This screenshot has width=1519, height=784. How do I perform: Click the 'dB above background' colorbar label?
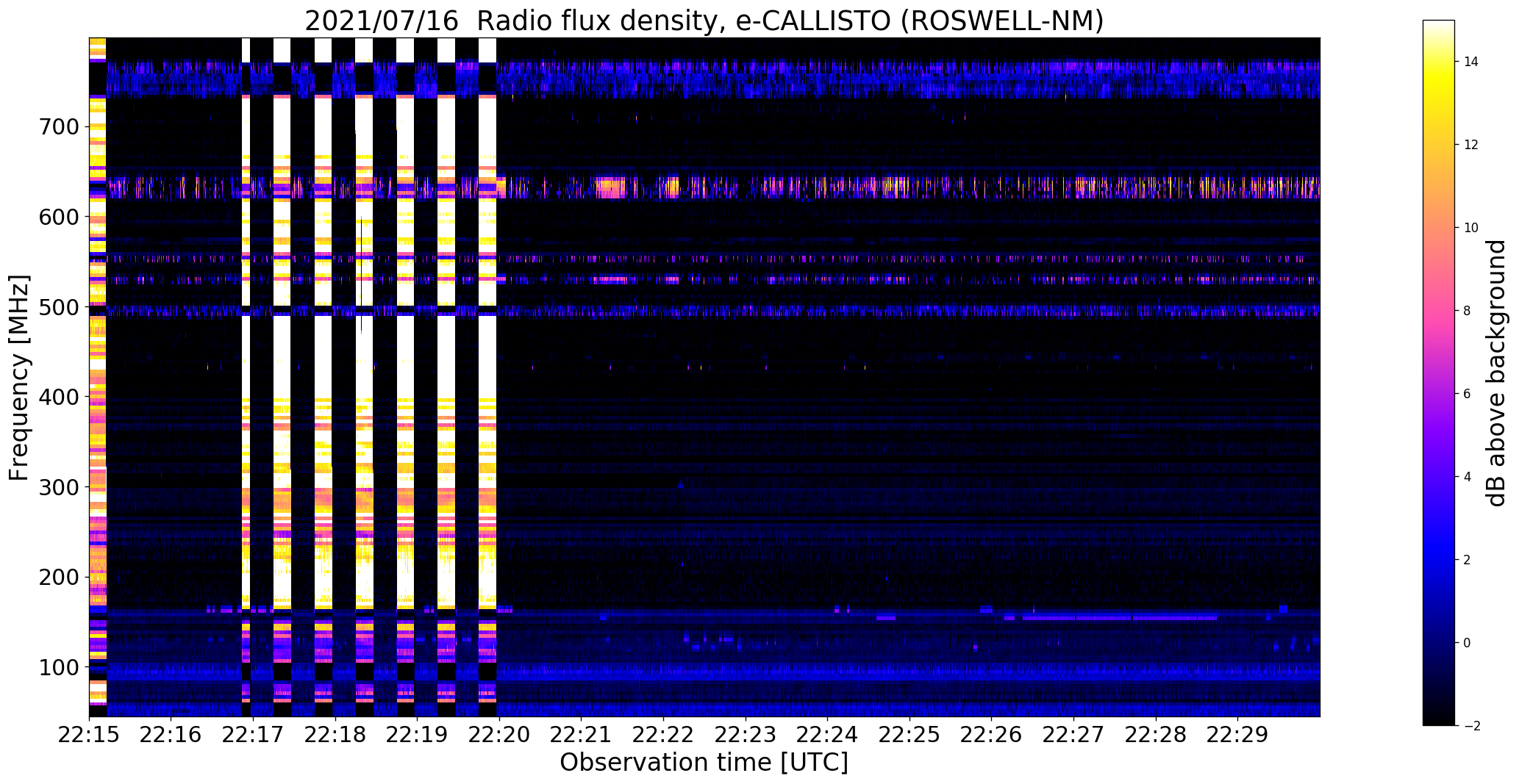[1497, 373]
